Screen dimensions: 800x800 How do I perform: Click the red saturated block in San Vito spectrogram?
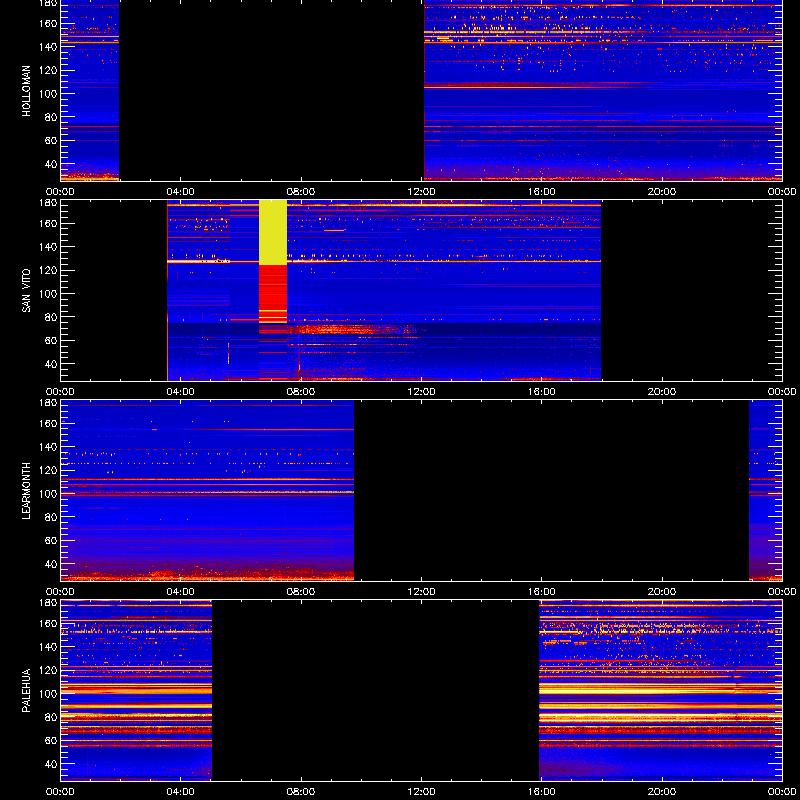273,294
